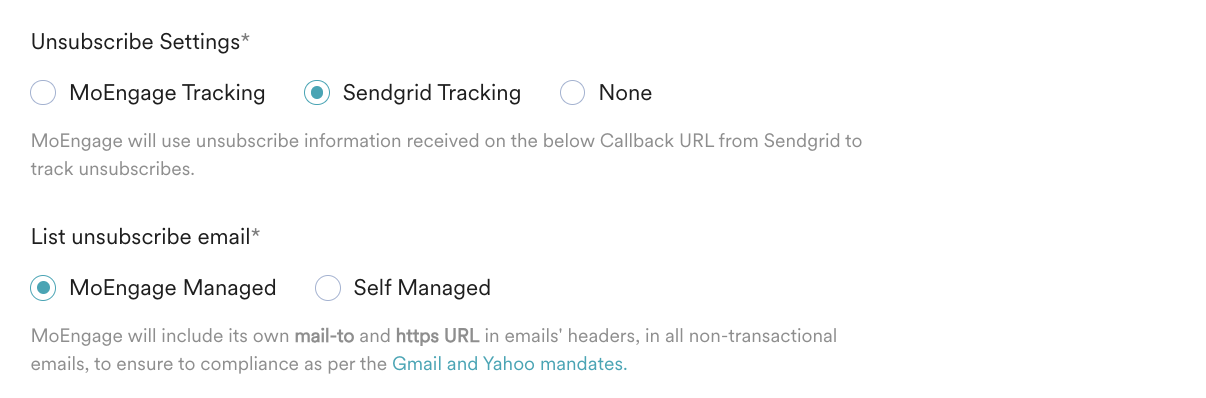Click the 'Sendgrid Tracking' label text
Screen dimensions: 1206x398
click(432, 93)
